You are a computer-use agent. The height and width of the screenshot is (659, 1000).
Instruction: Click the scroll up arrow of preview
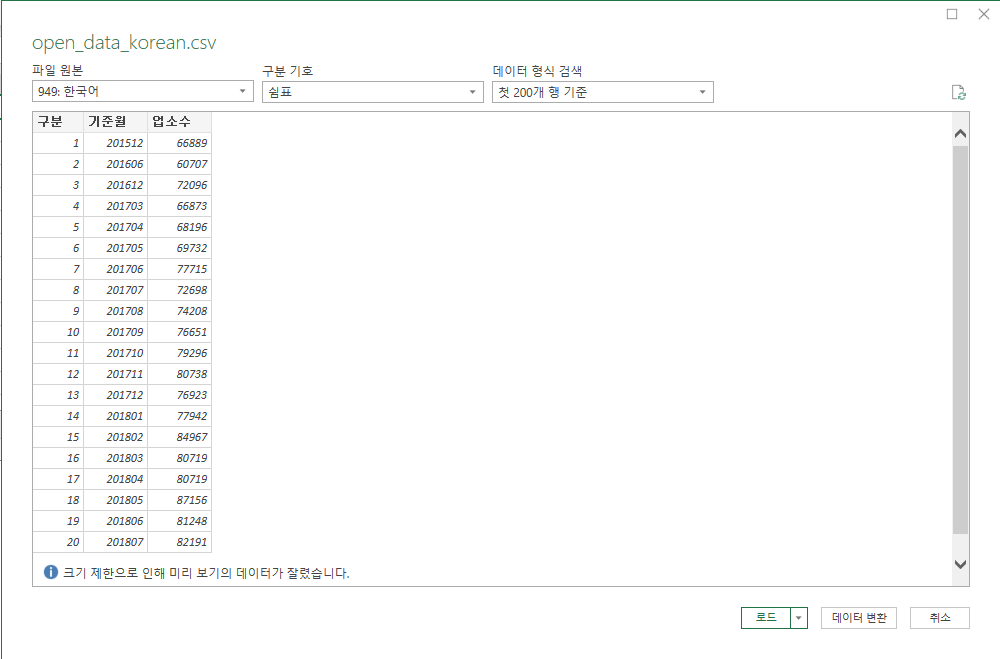tap(960, 134)
